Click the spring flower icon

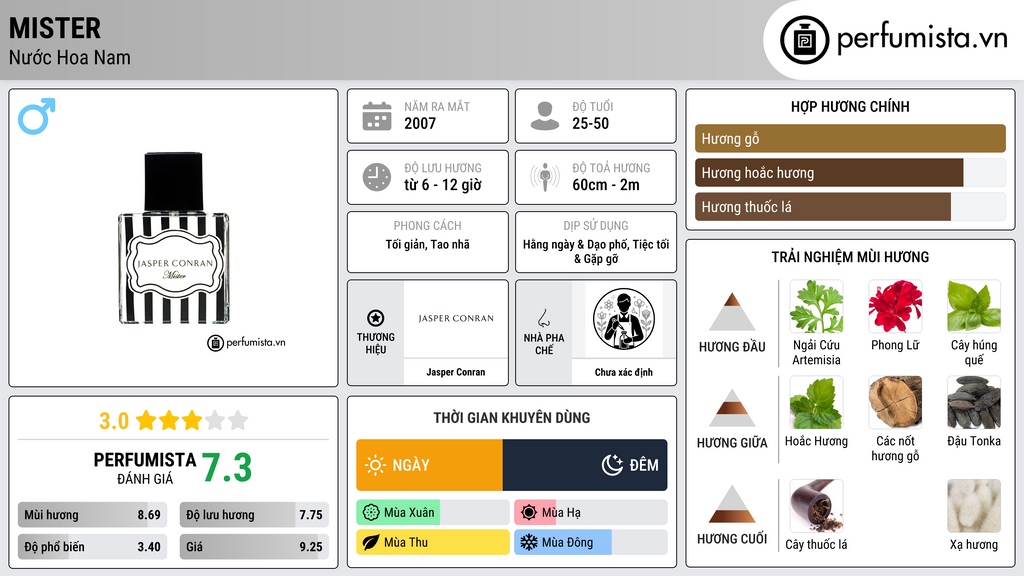371,513
